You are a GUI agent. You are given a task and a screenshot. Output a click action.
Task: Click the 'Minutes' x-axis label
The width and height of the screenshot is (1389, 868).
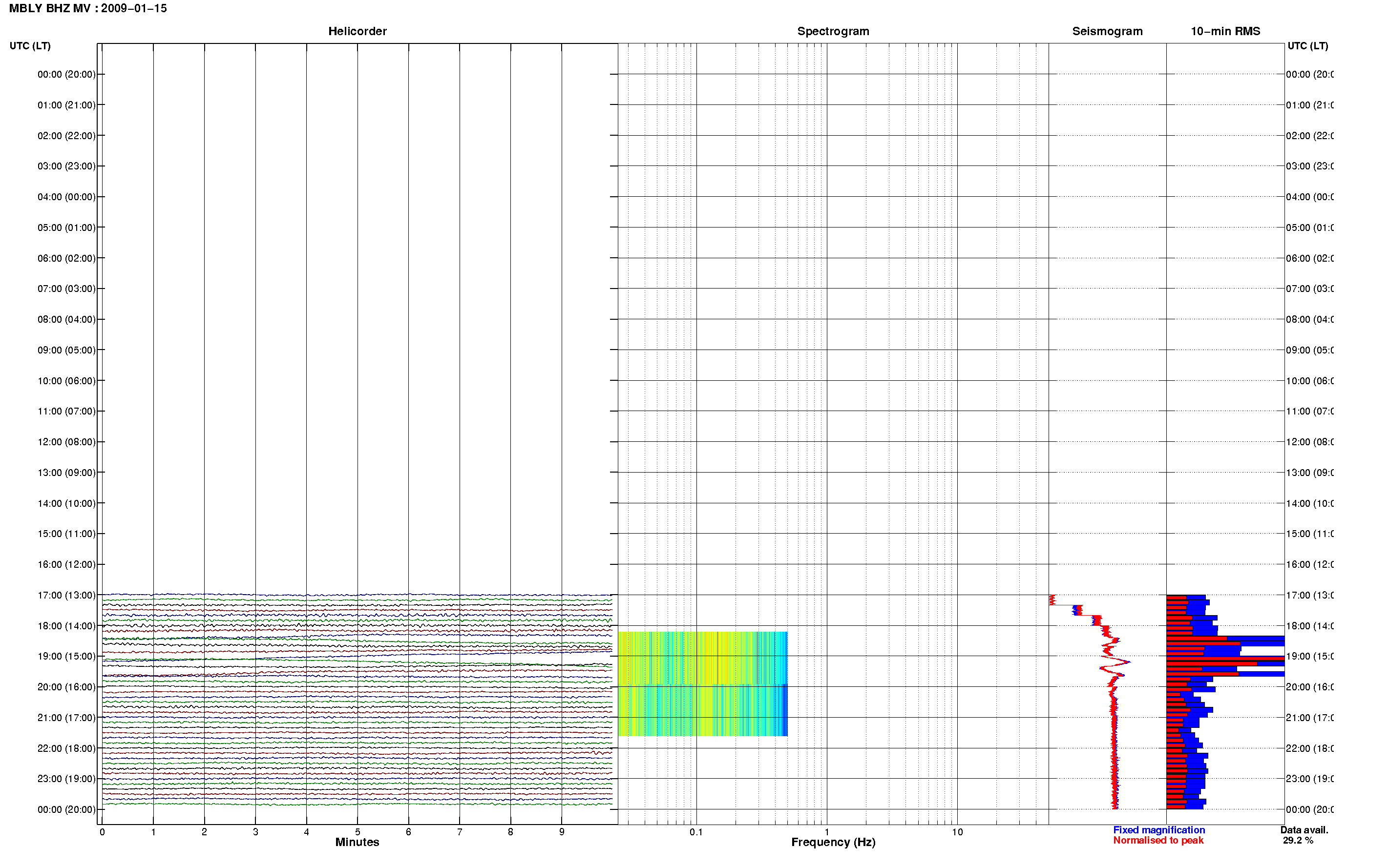357,842
